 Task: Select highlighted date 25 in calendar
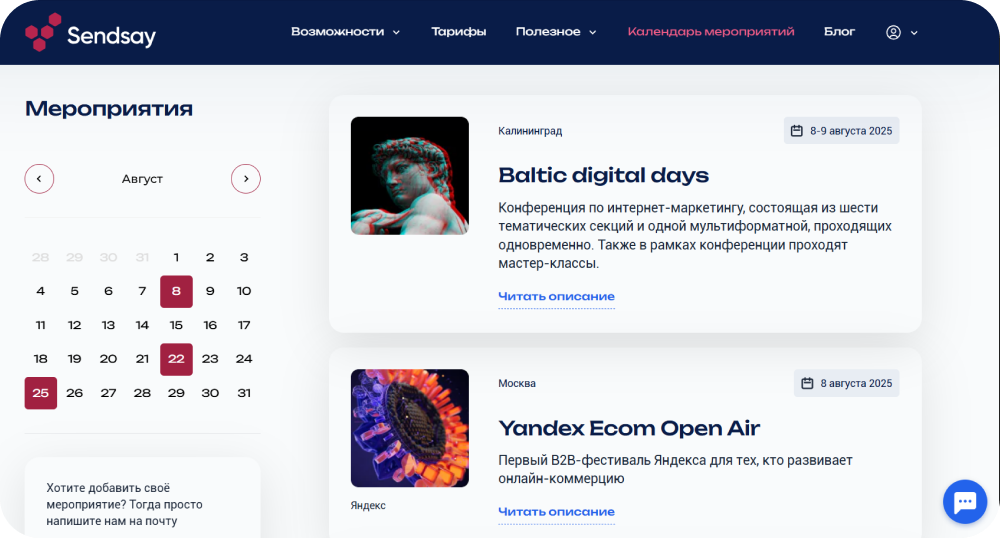[41, 393]
